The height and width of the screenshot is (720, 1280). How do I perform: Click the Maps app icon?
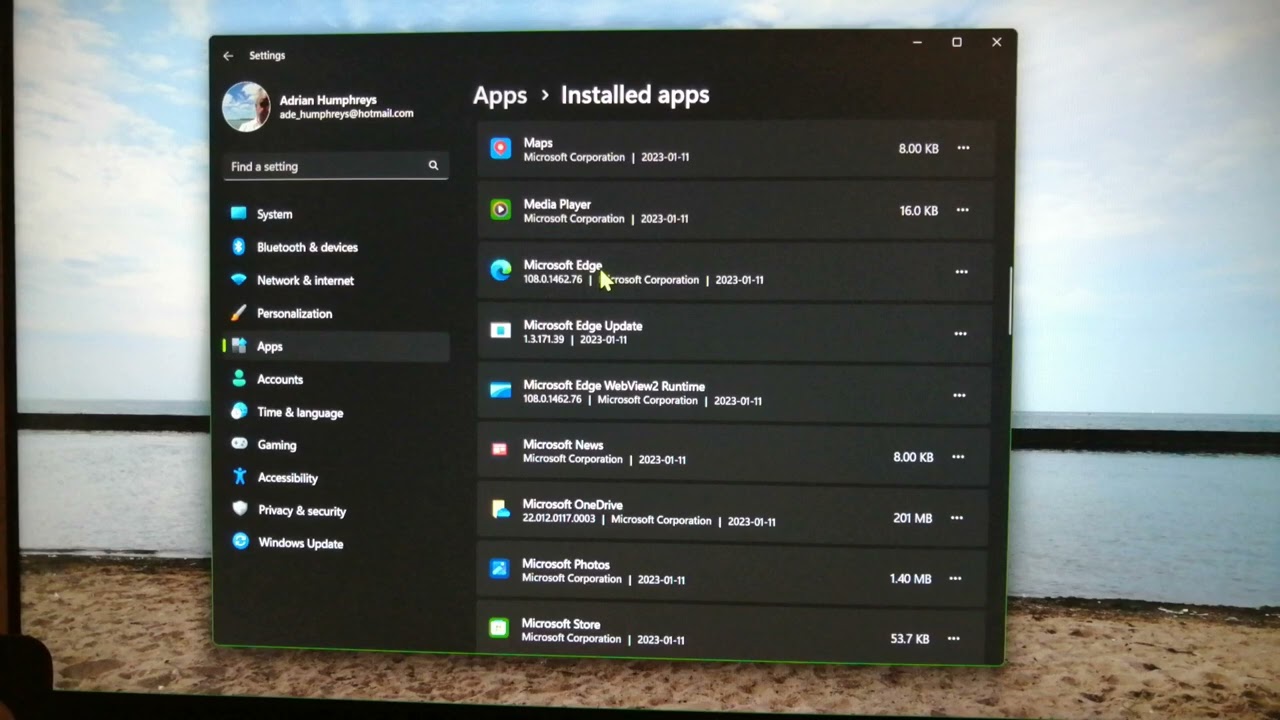[501, 149]
